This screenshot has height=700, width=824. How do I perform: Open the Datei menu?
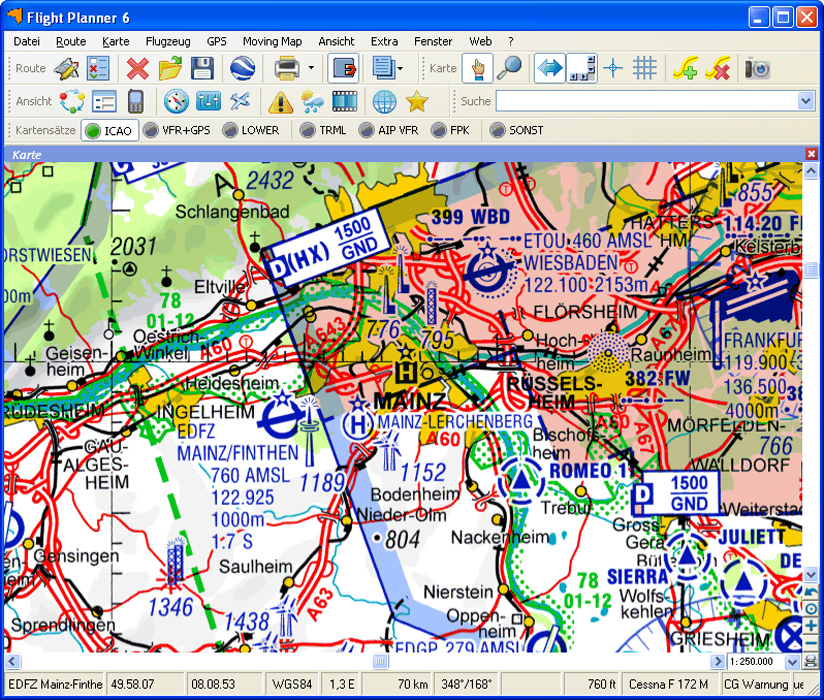27,42
